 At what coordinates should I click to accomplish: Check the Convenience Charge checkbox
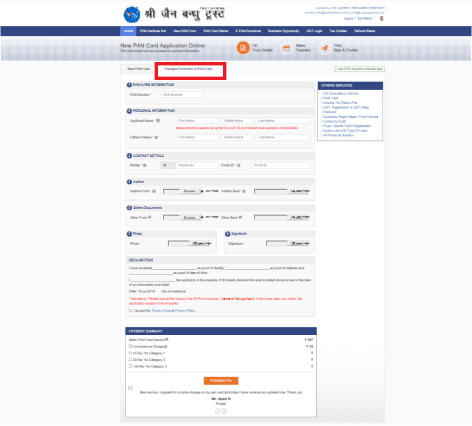[130, 346]
